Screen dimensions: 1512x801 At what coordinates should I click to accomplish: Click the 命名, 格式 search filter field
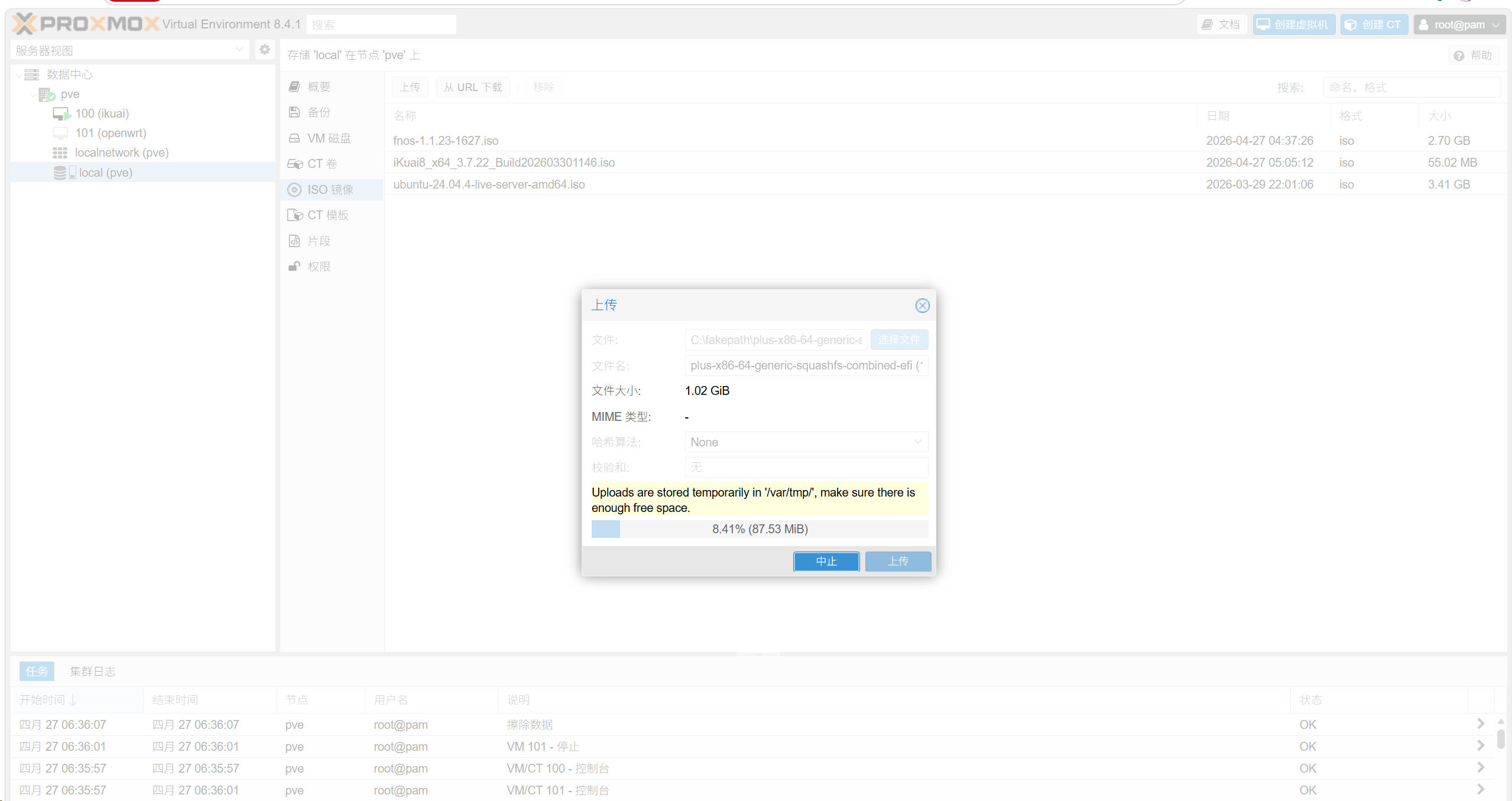click(x=1411, y=87)
